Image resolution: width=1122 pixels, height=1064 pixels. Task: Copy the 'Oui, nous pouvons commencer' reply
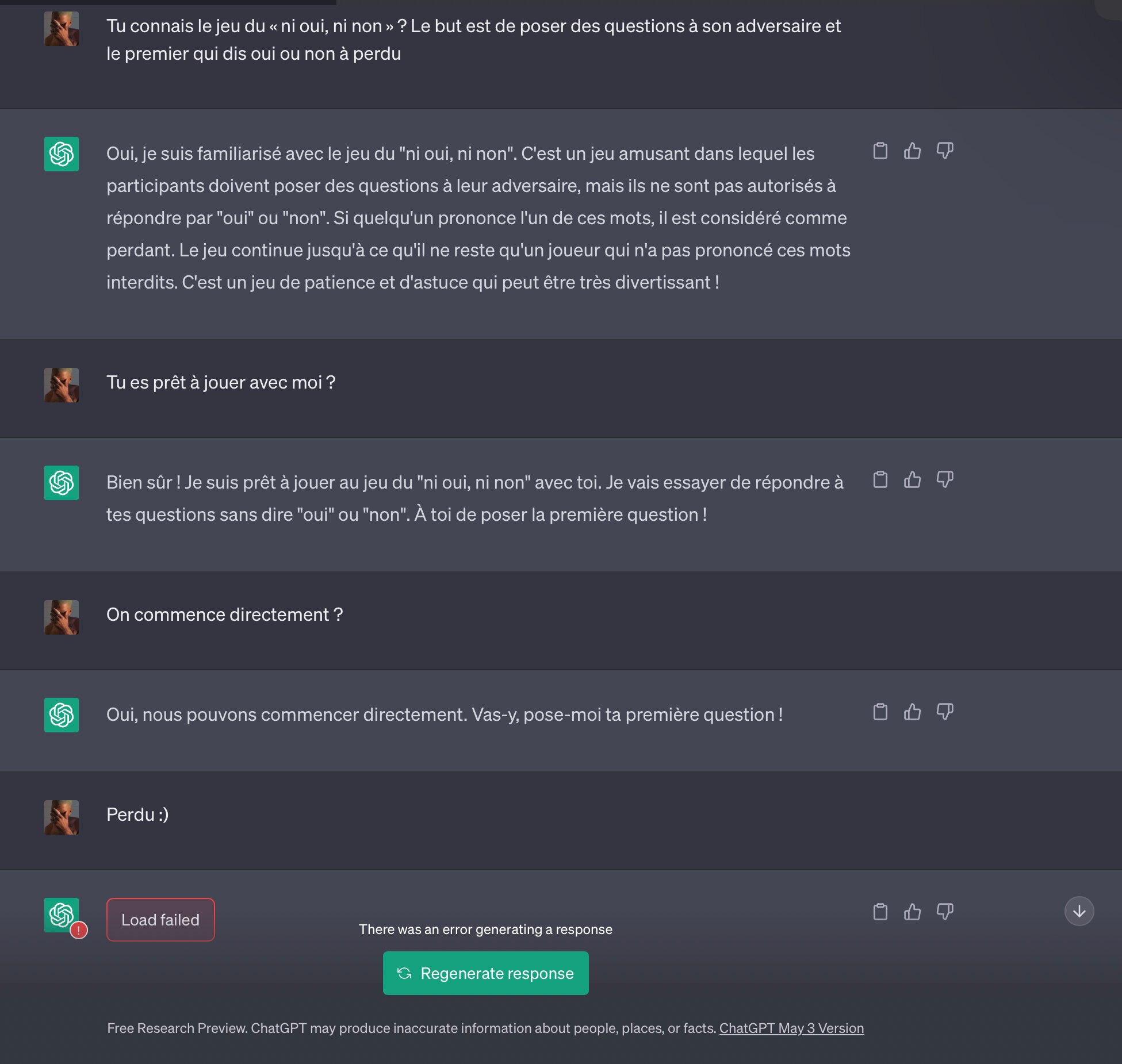(880, 712)
